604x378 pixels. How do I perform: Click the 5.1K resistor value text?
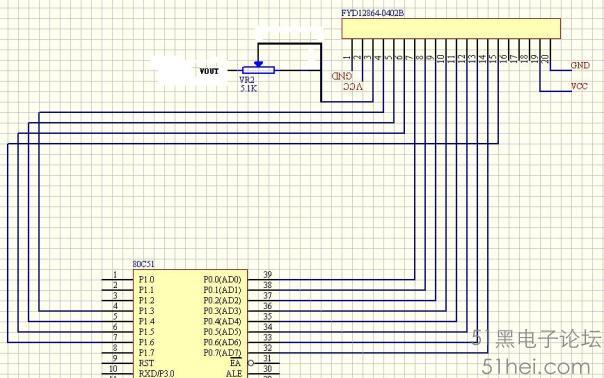pos(248,89)
